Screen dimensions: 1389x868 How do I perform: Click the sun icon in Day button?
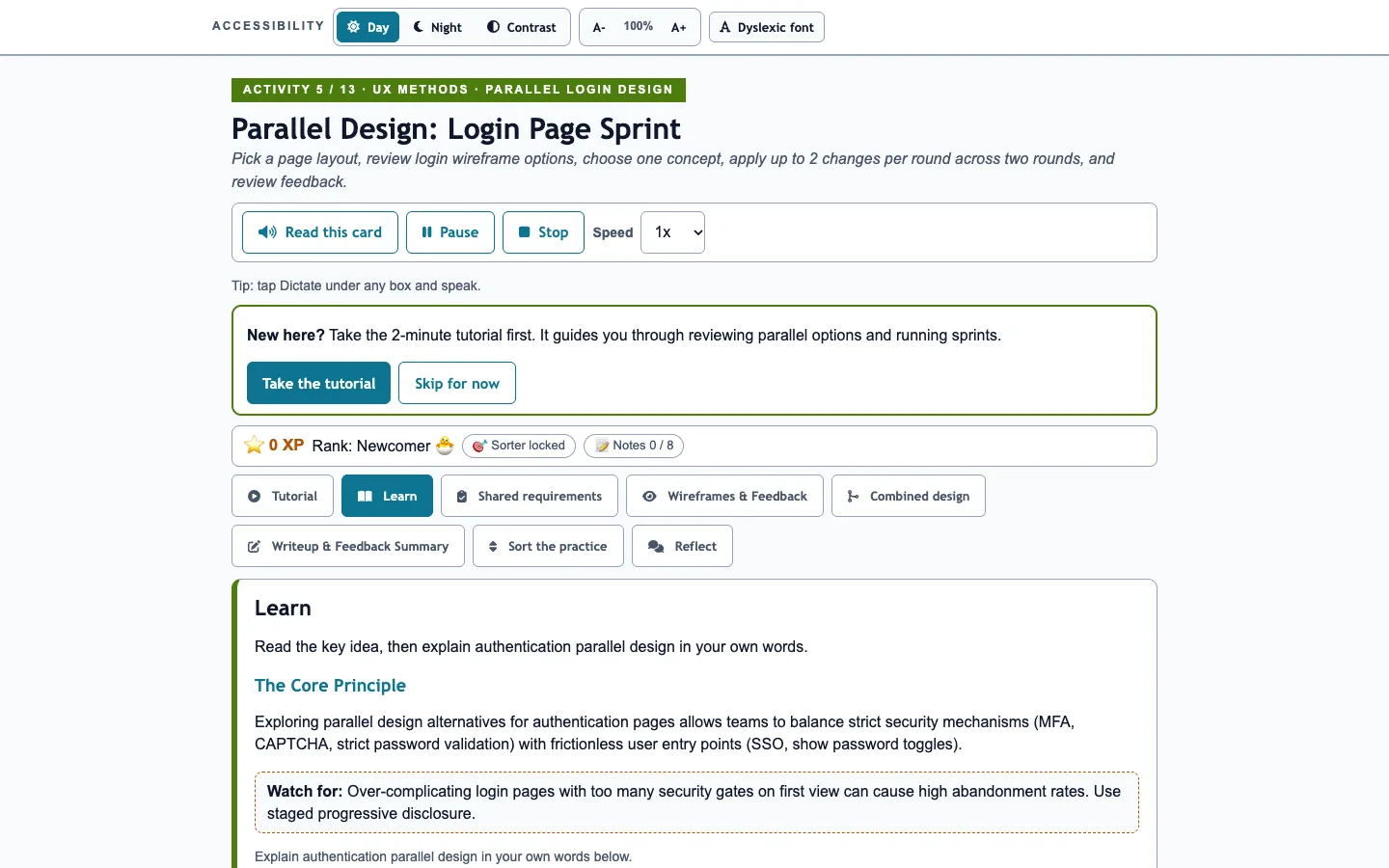[354, 27]
